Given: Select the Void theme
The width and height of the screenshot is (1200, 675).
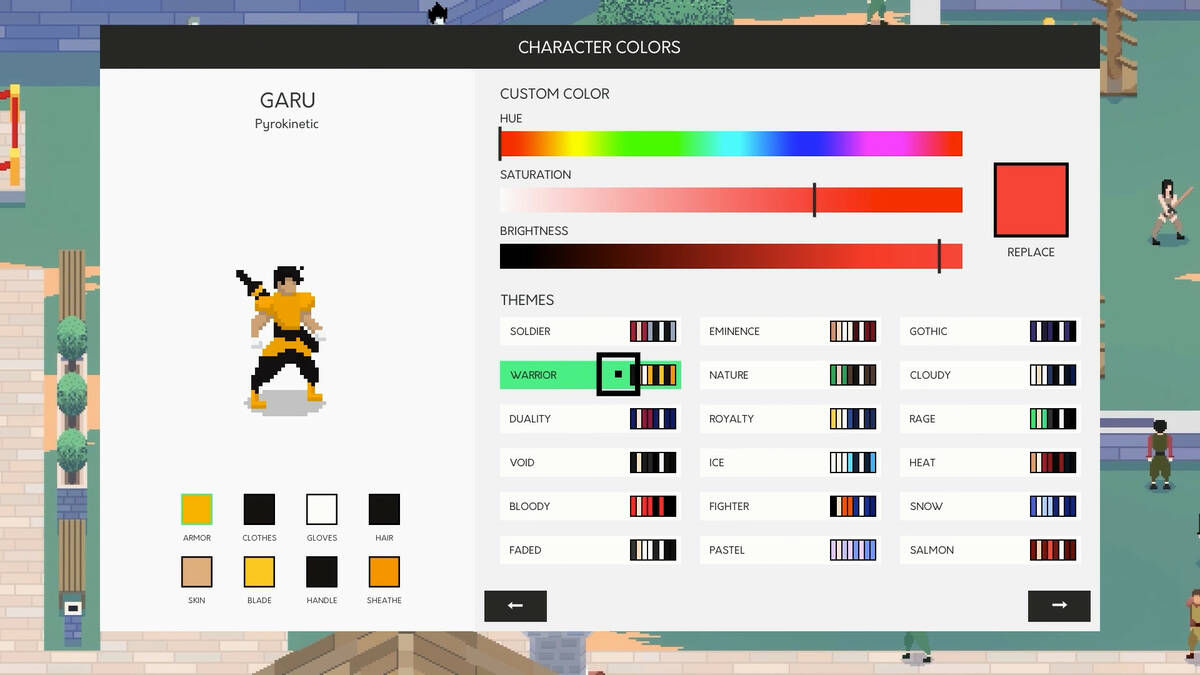Looking at the screenshot, I should pyautogui.click(x=590, y=463).
